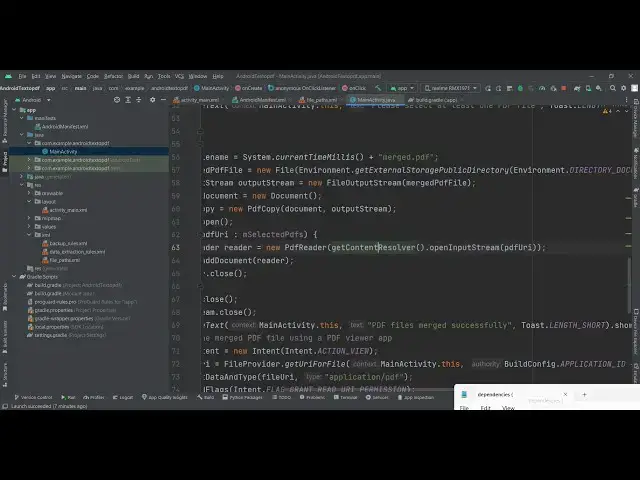Open IDE settings gear in main toolbar
Image resolution: width=640 pixels, height=480 pixels.
(623, 88)
